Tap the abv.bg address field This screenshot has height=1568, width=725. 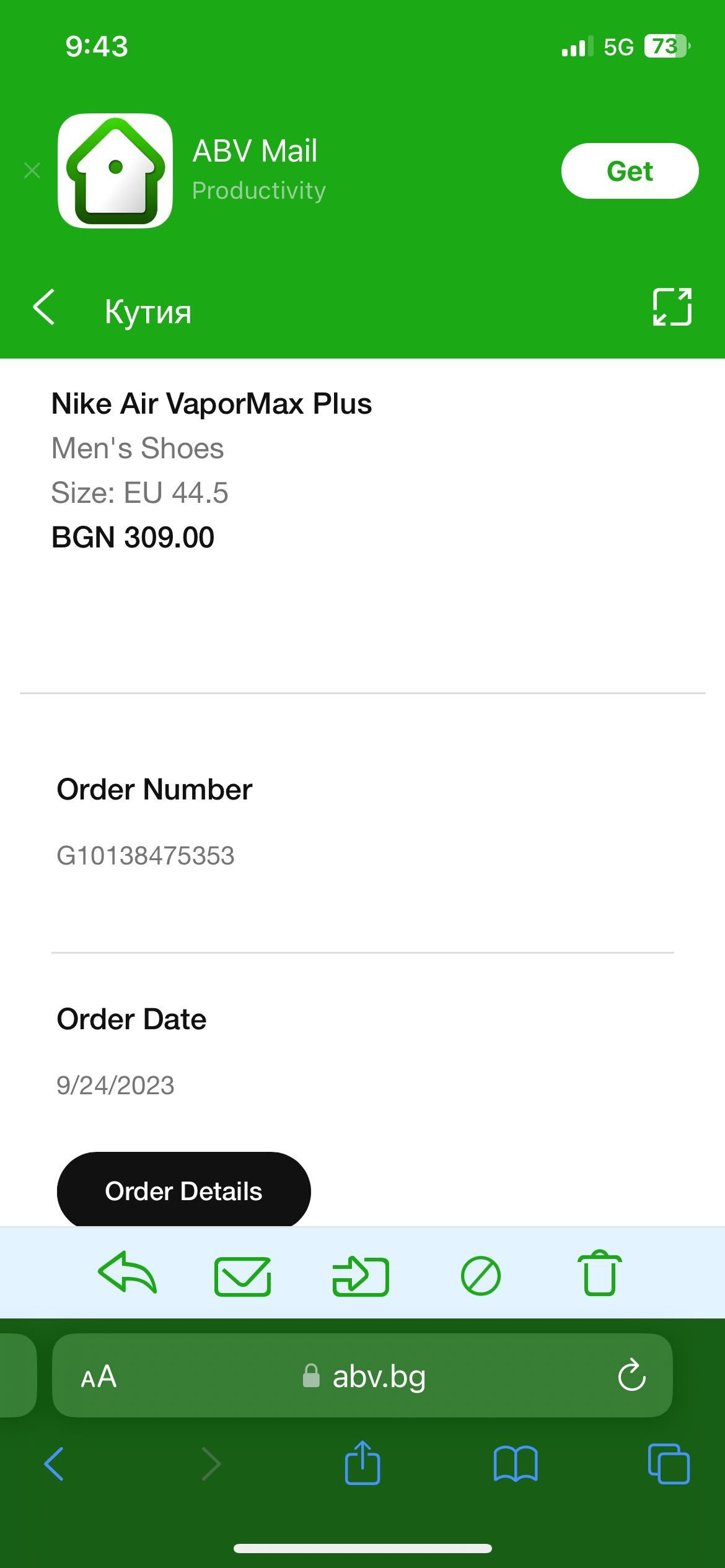pos(362,1375)
